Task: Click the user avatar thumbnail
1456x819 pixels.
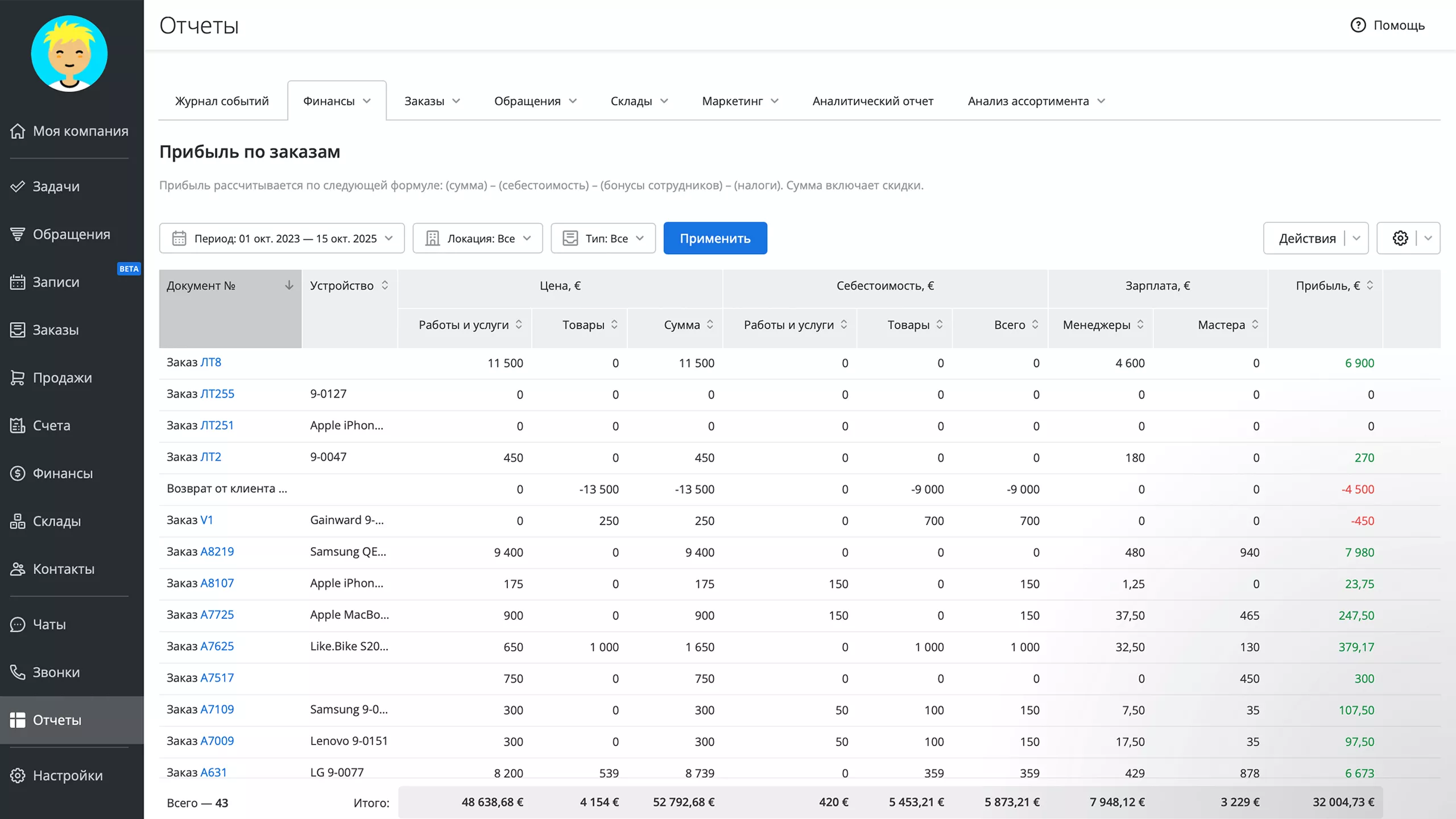Action: pos(69,54)
